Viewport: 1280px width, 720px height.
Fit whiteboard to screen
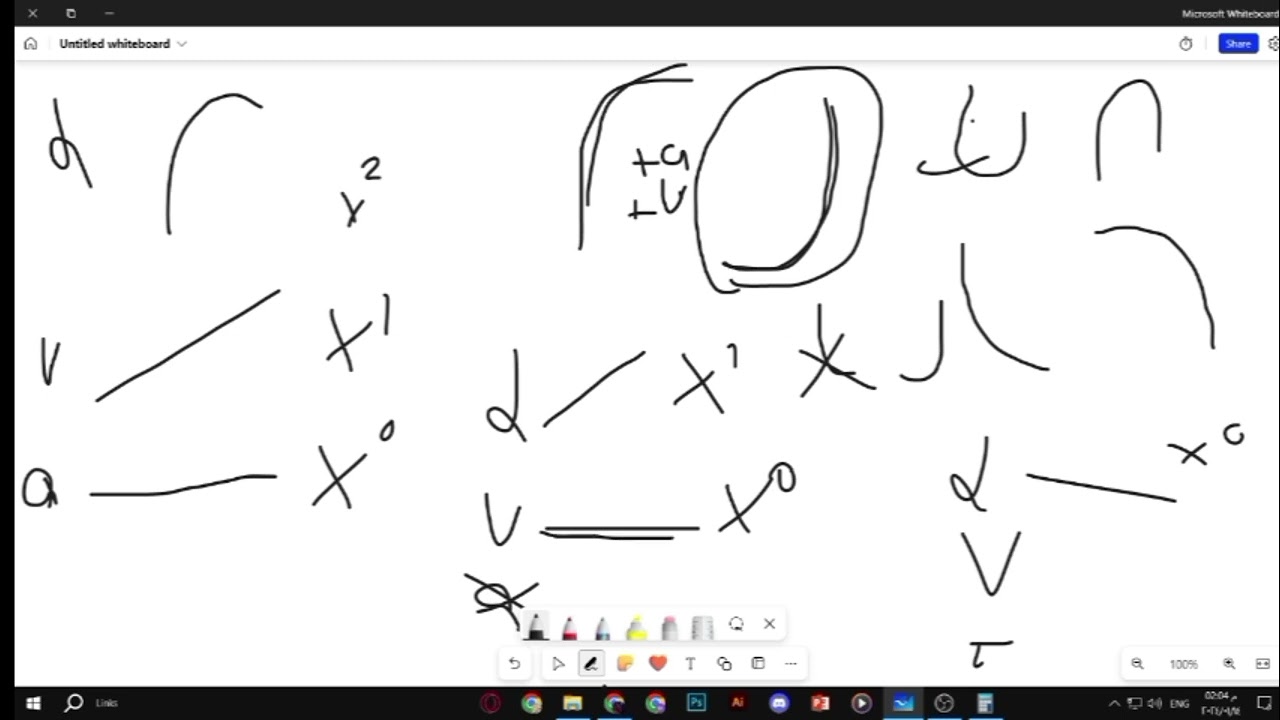(1262, 664)
